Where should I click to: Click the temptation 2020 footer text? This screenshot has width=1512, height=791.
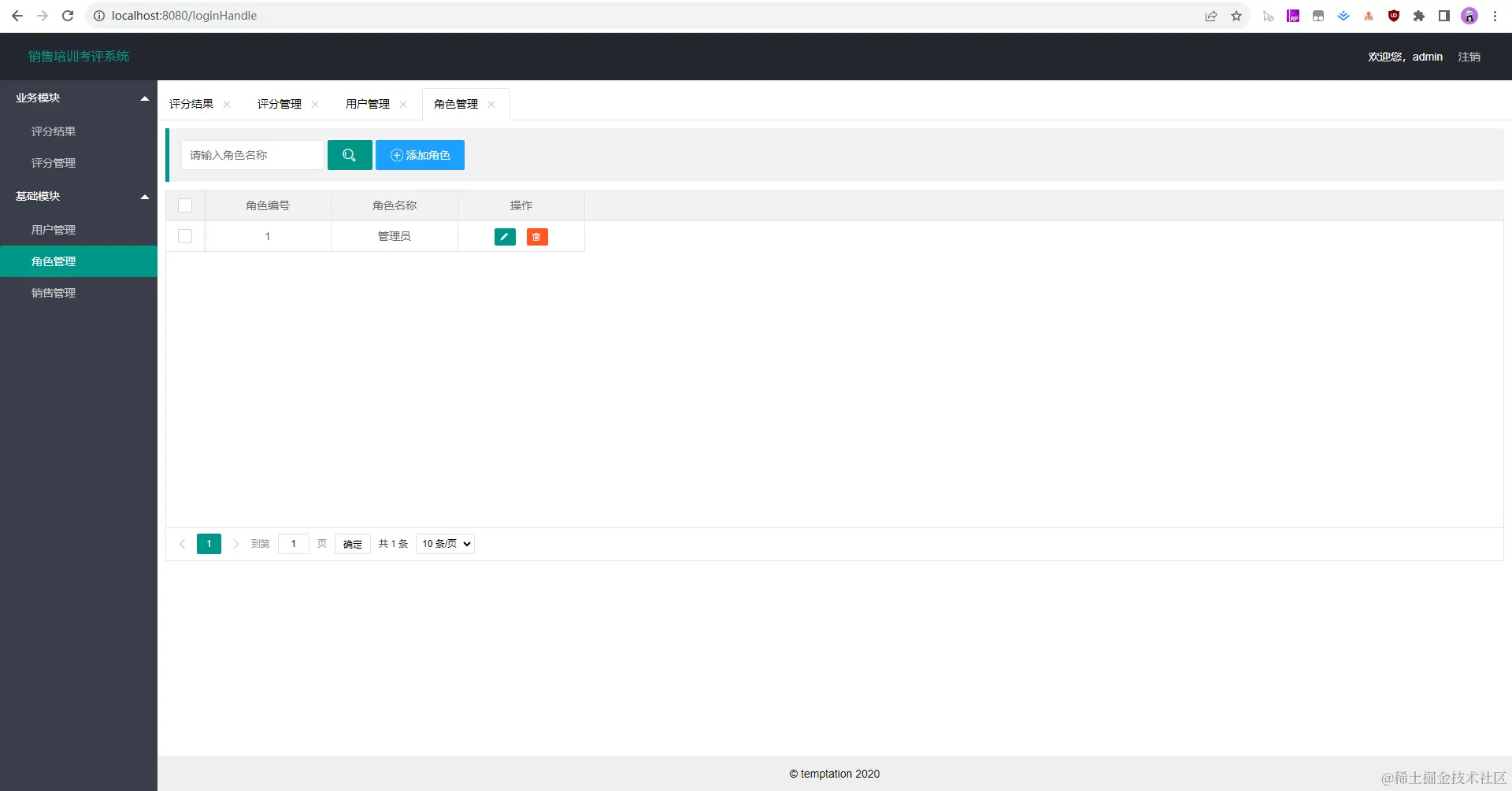[835, 774]
